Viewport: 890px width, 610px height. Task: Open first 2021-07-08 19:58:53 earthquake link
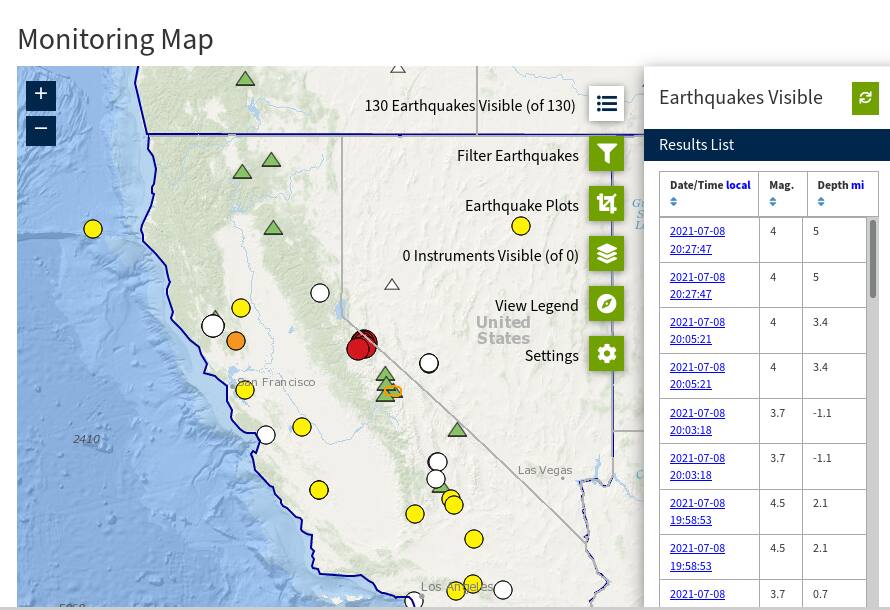point(697,511)
